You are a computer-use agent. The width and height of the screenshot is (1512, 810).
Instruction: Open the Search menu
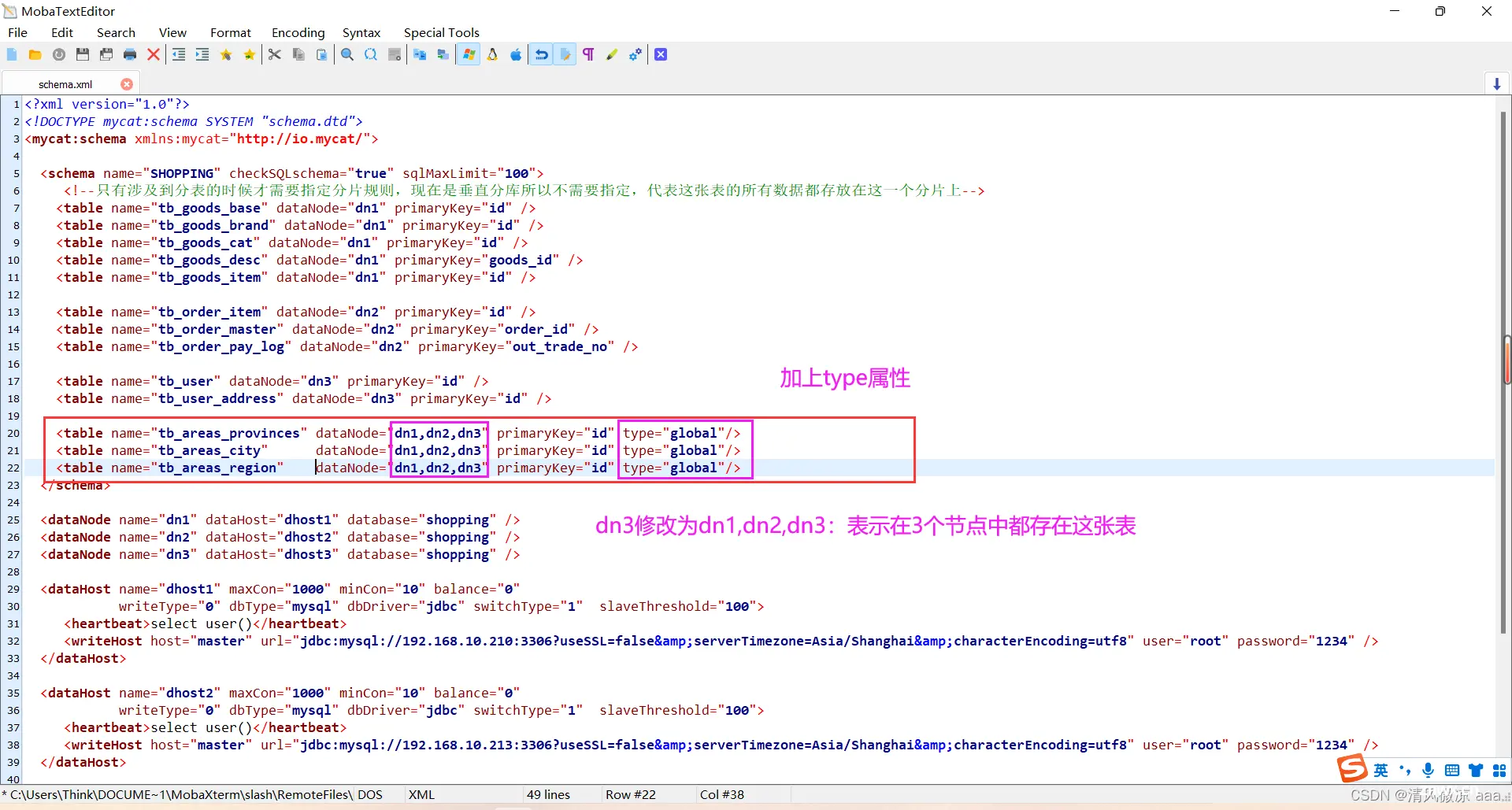tap(116, 32)
